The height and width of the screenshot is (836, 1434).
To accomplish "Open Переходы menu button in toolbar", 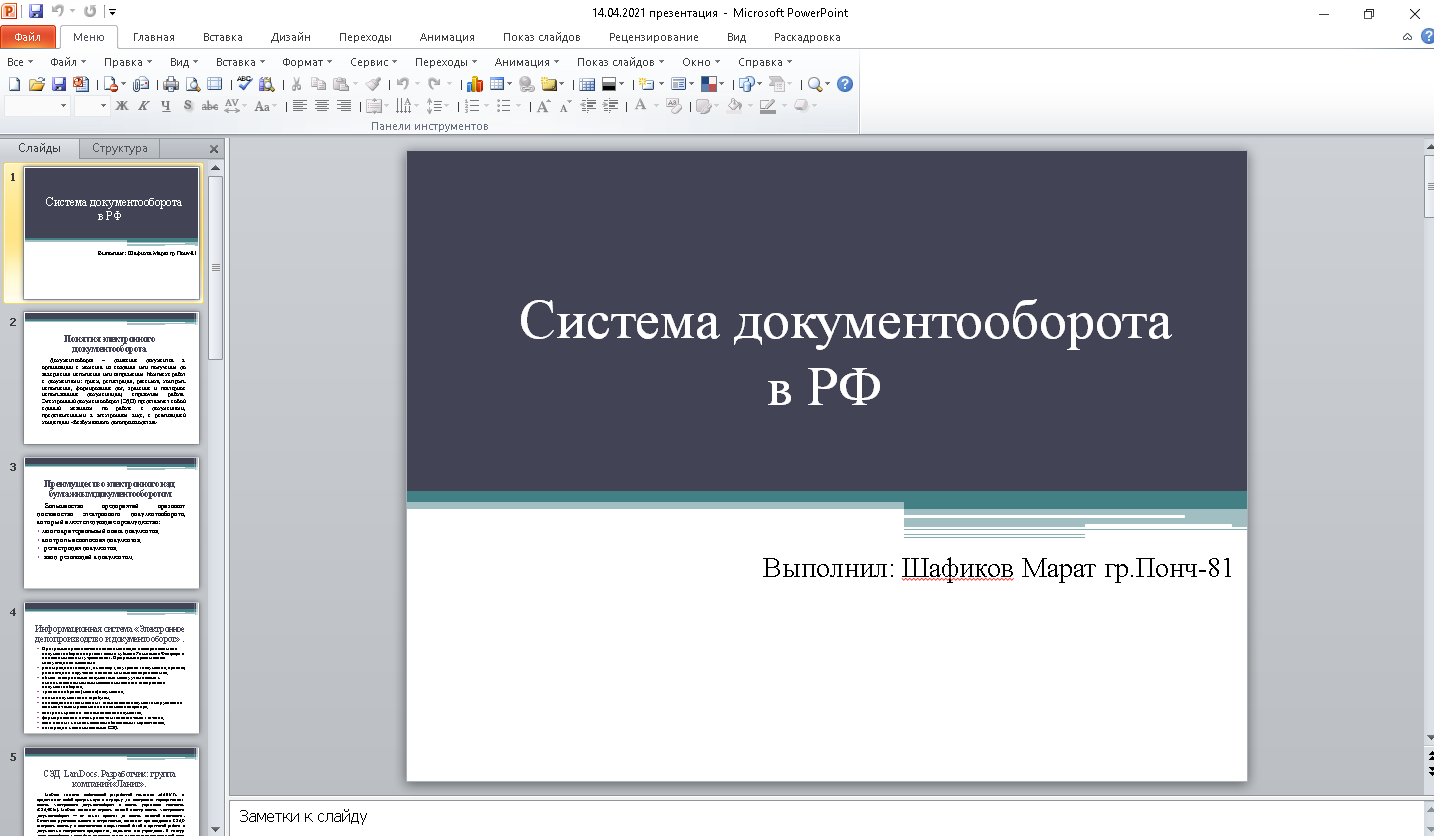I will (x=446, y=62).
